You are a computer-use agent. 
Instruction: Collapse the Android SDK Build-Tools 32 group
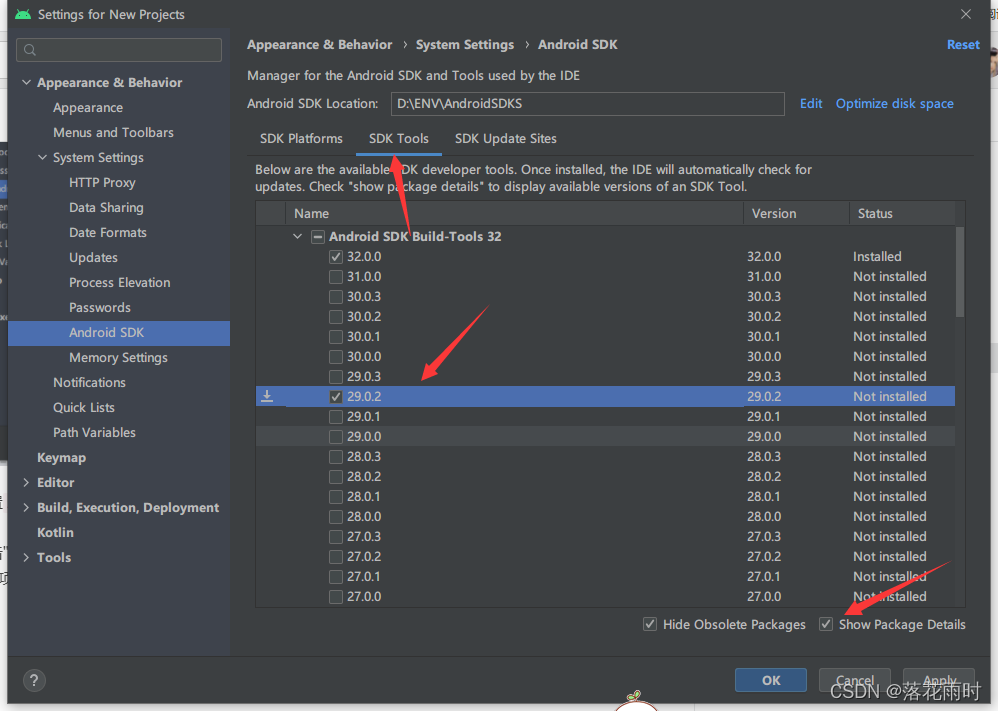click(297, 236)
